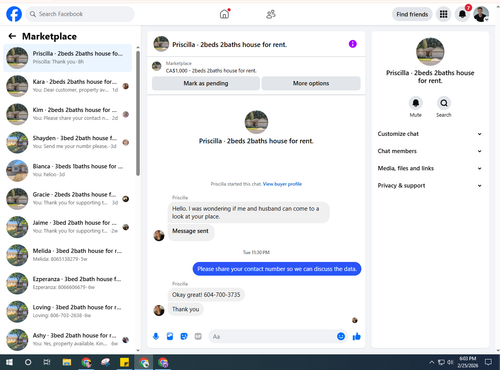Open the Facebook logo home link
500x370 pixels.
pyautogui.click(x=14, y=14)
